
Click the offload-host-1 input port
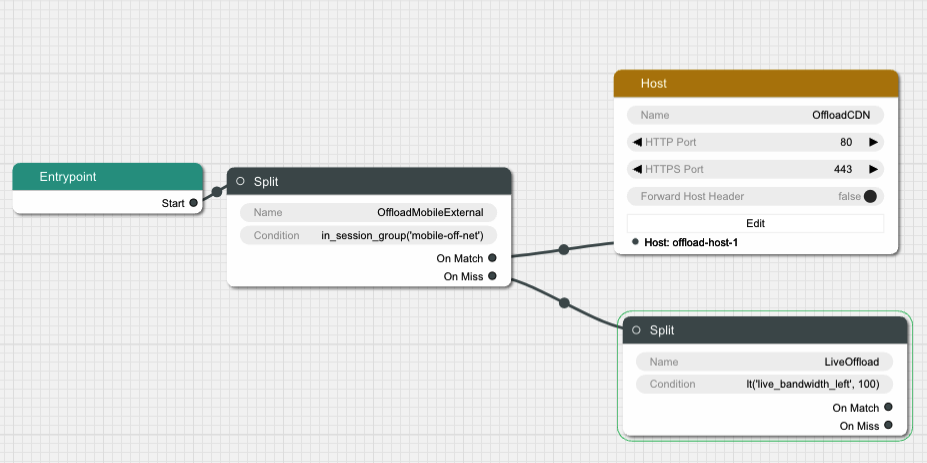pos(635,242)
